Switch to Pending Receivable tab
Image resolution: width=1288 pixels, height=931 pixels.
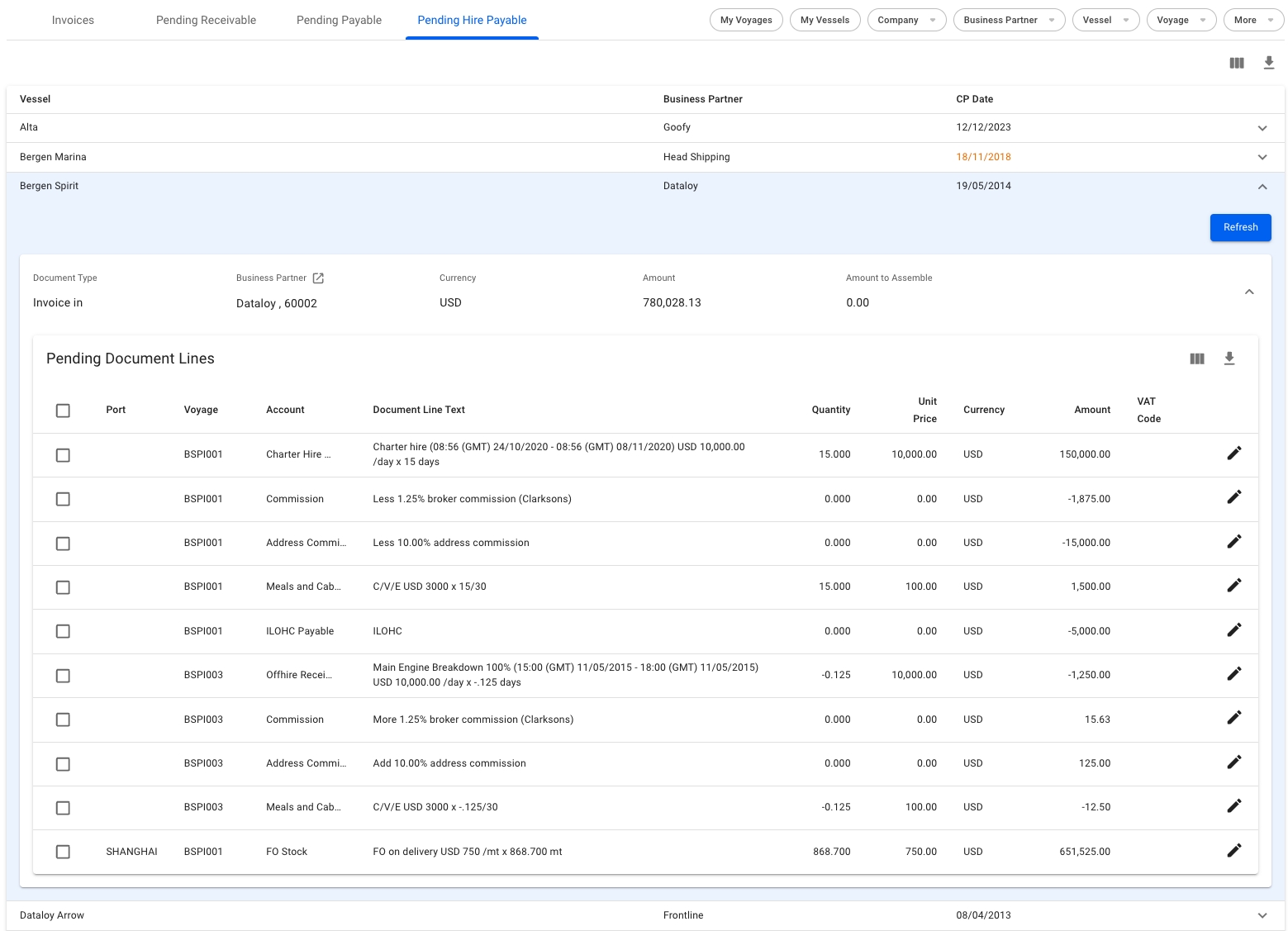click(206, 20)
